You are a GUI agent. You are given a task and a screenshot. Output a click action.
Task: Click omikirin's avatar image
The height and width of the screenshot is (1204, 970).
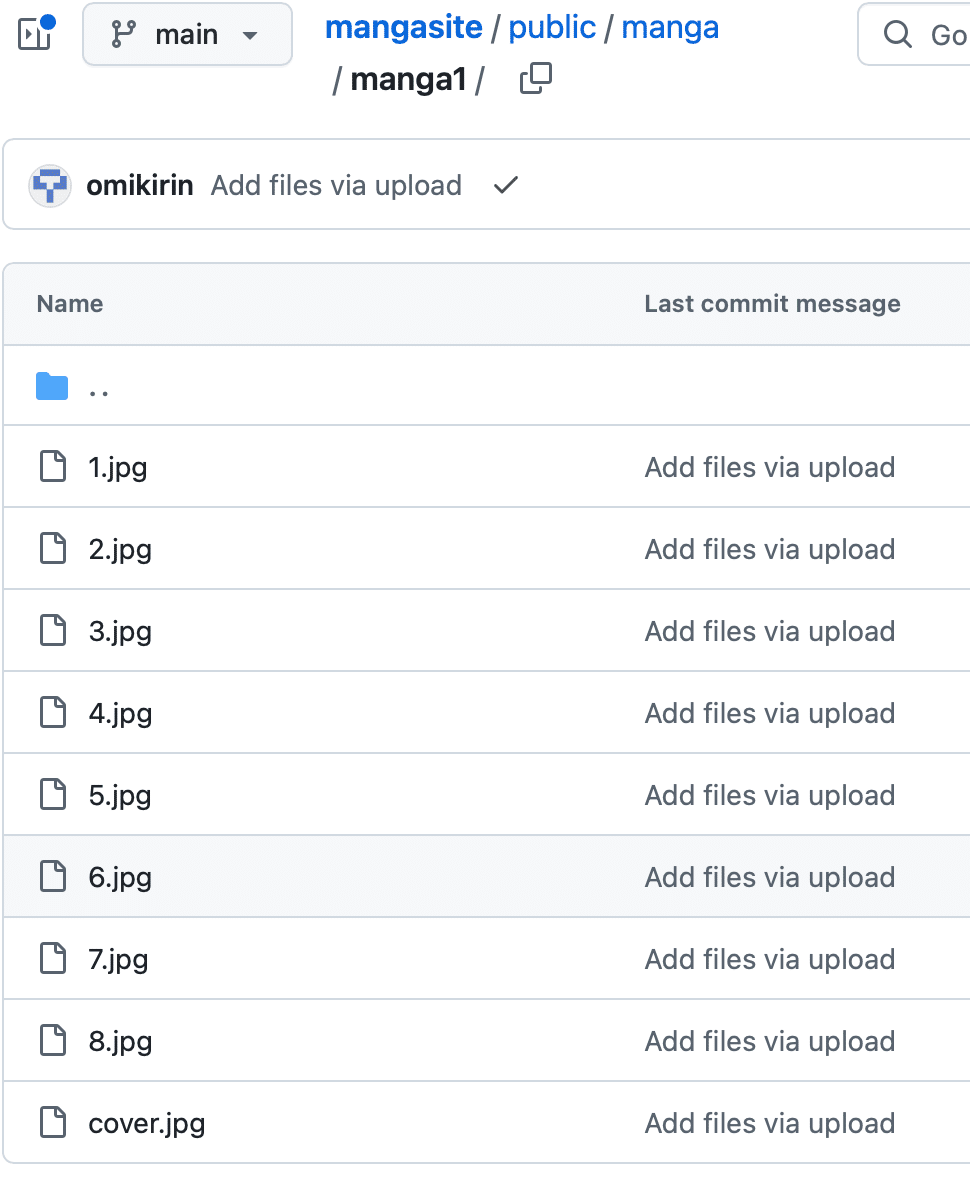[50, 185]
